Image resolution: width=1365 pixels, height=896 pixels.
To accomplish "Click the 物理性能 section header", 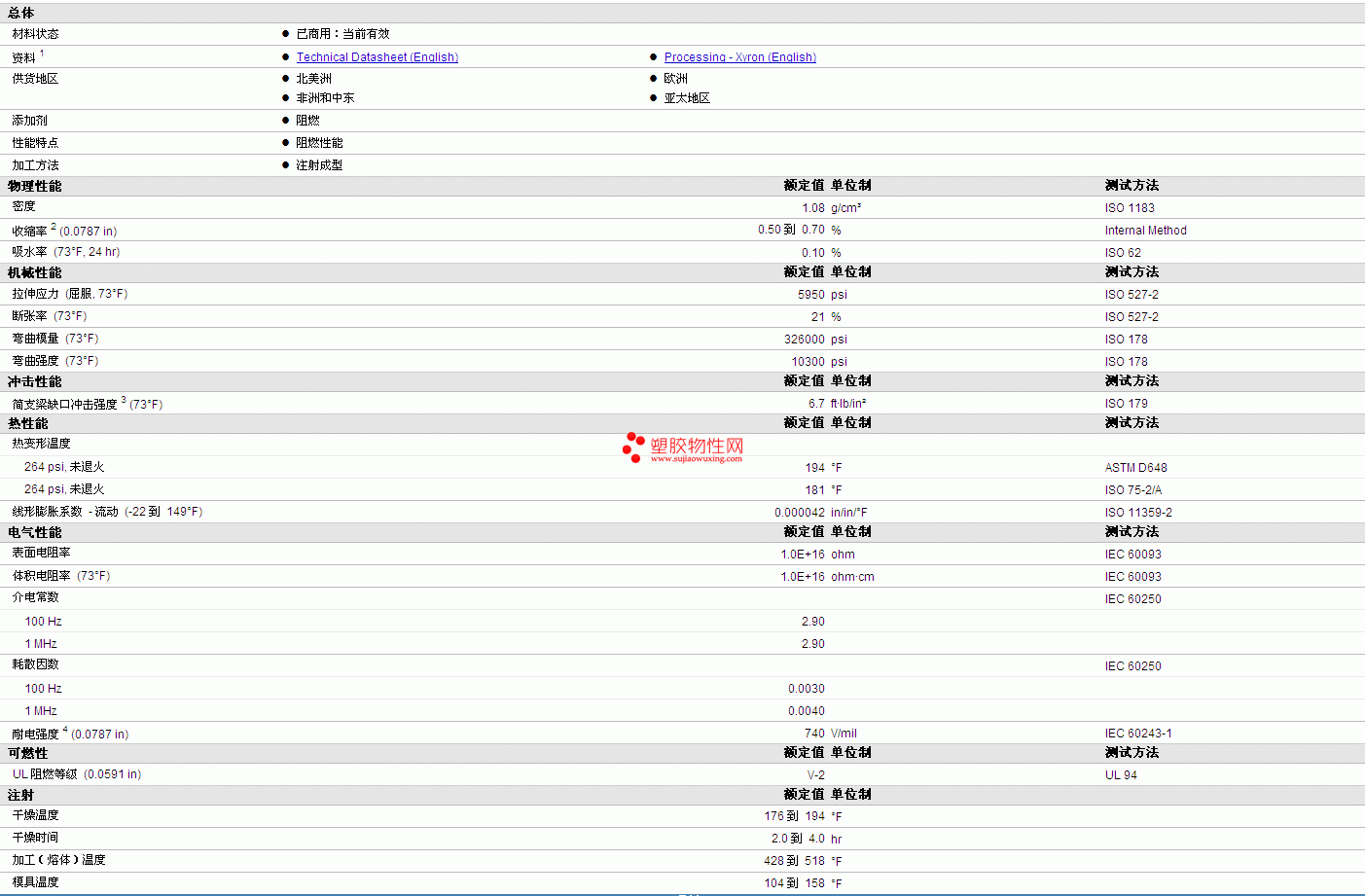I will pyautogui.click(x=34, y=186).
